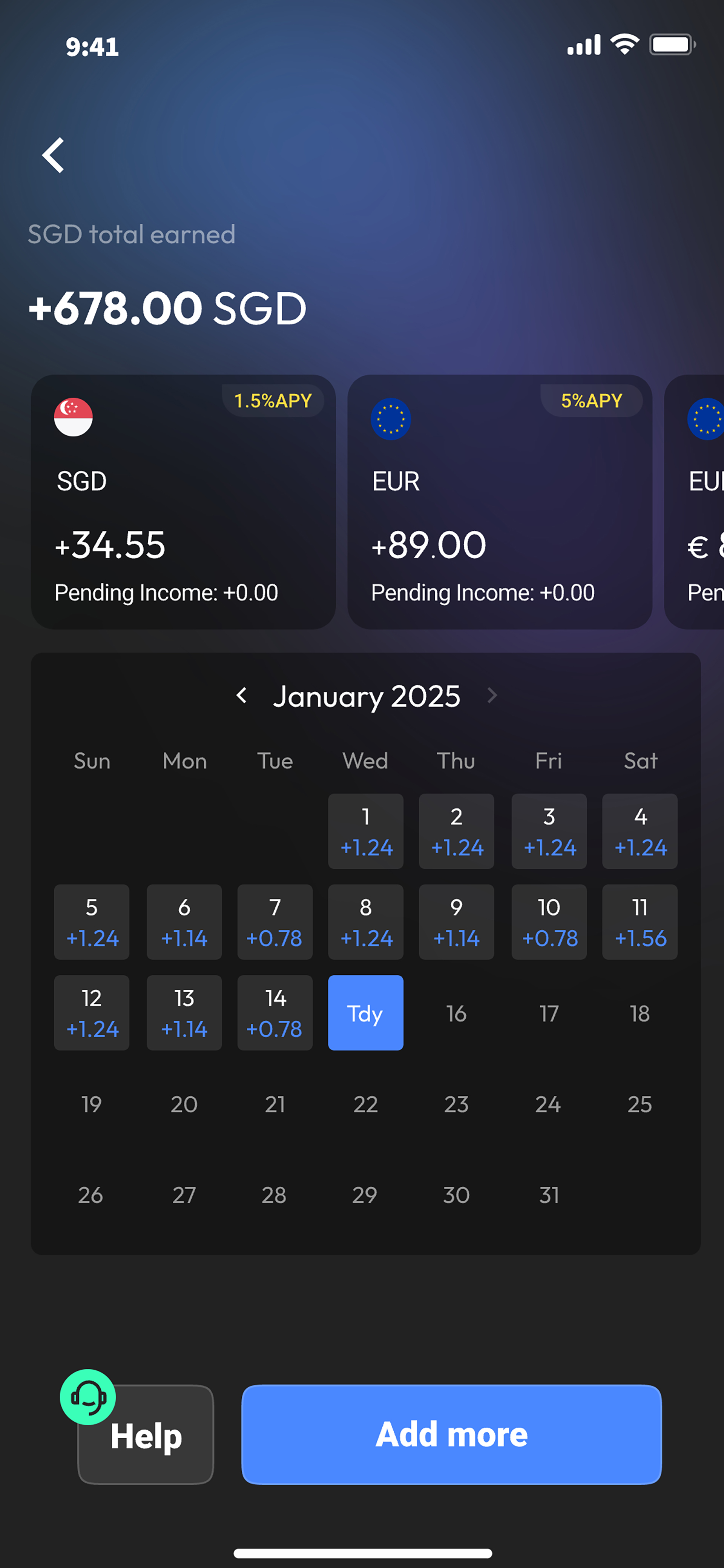Select January 1 in the calendar
This screenshot has height=1568, width=724.
[365, 831]
